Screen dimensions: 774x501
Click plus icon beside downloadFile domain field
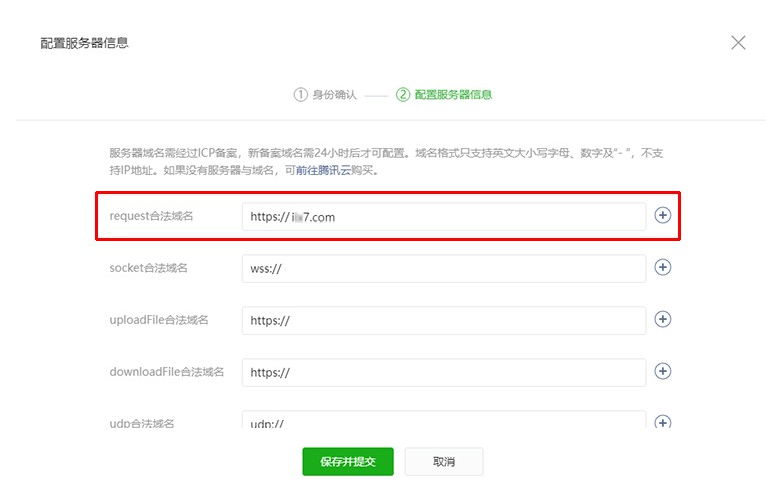662,371
